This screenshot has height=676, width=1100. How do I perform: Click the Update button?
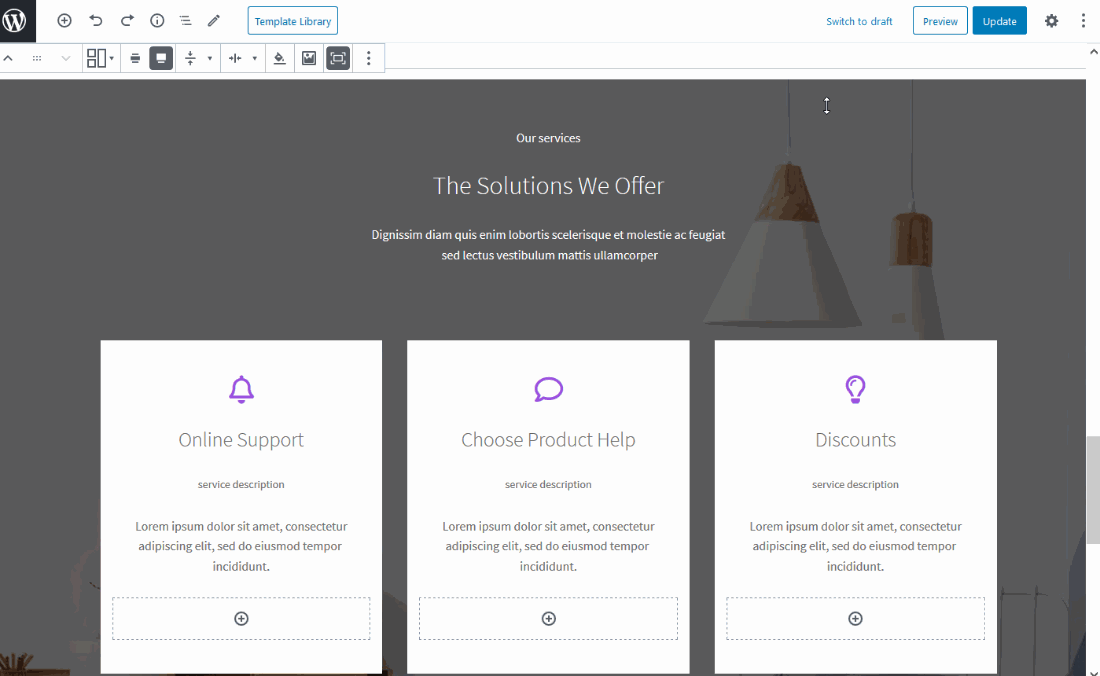click(x=999, y=21)
